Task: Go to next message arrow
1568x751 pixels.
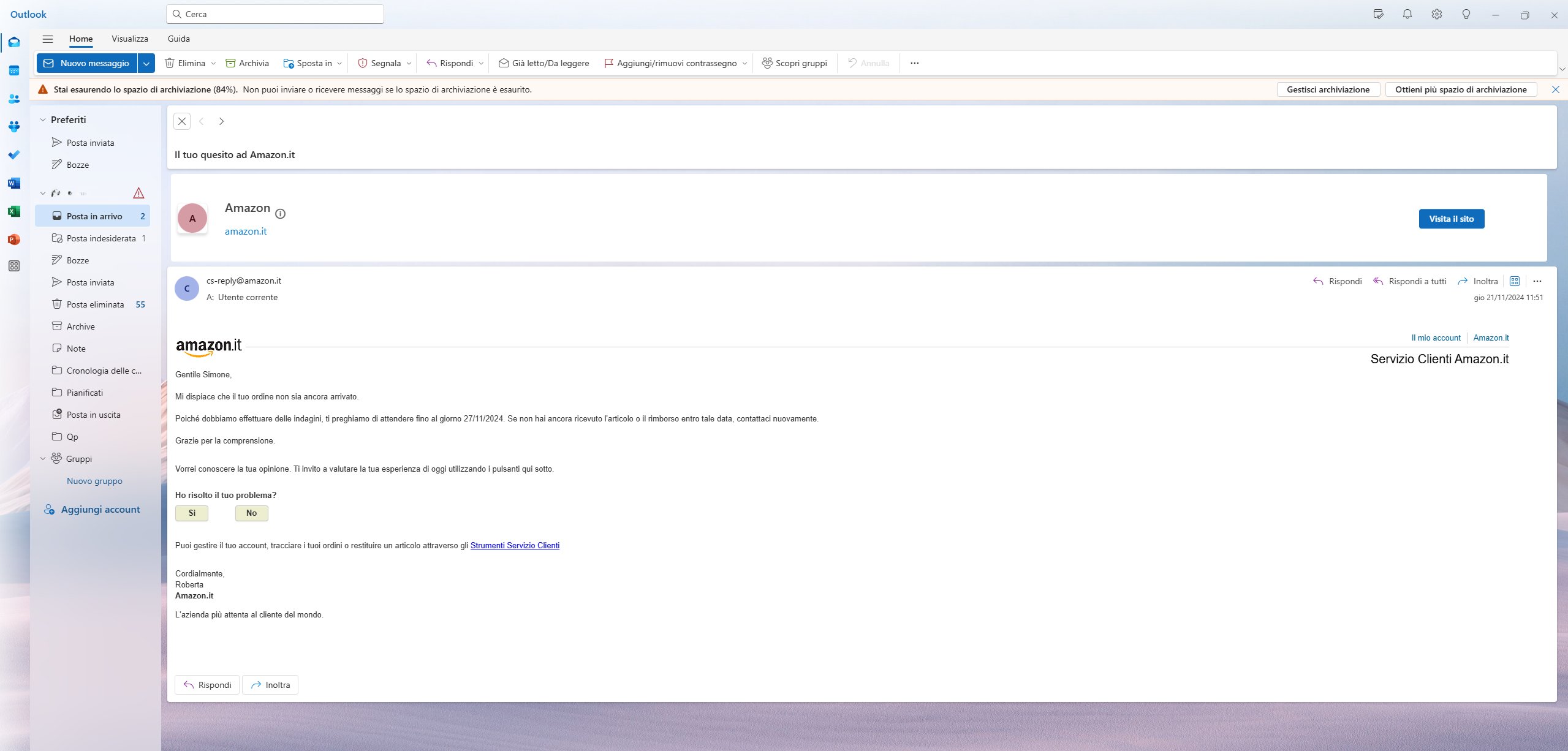Action: (222, 121)
